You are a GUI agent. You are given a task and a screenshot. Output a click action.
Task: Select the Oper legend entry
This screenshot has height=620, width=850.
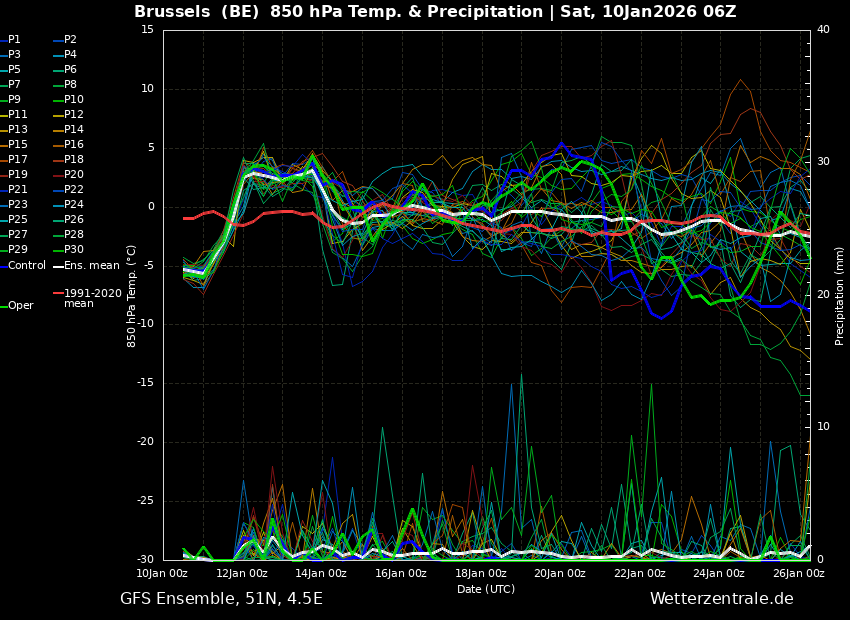coord(20,306)
